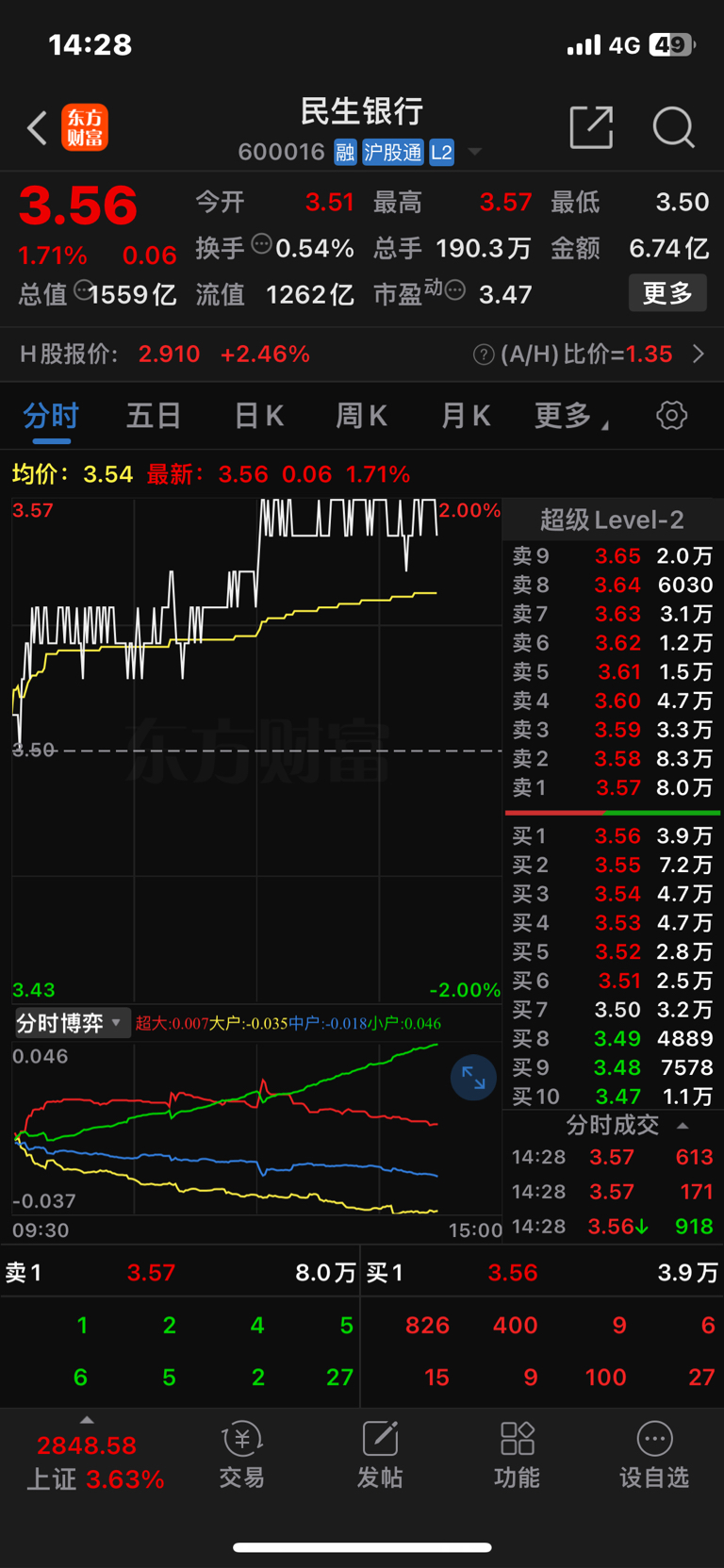
Task: Tap 均价 3.54 label
Action: point(73,474)
